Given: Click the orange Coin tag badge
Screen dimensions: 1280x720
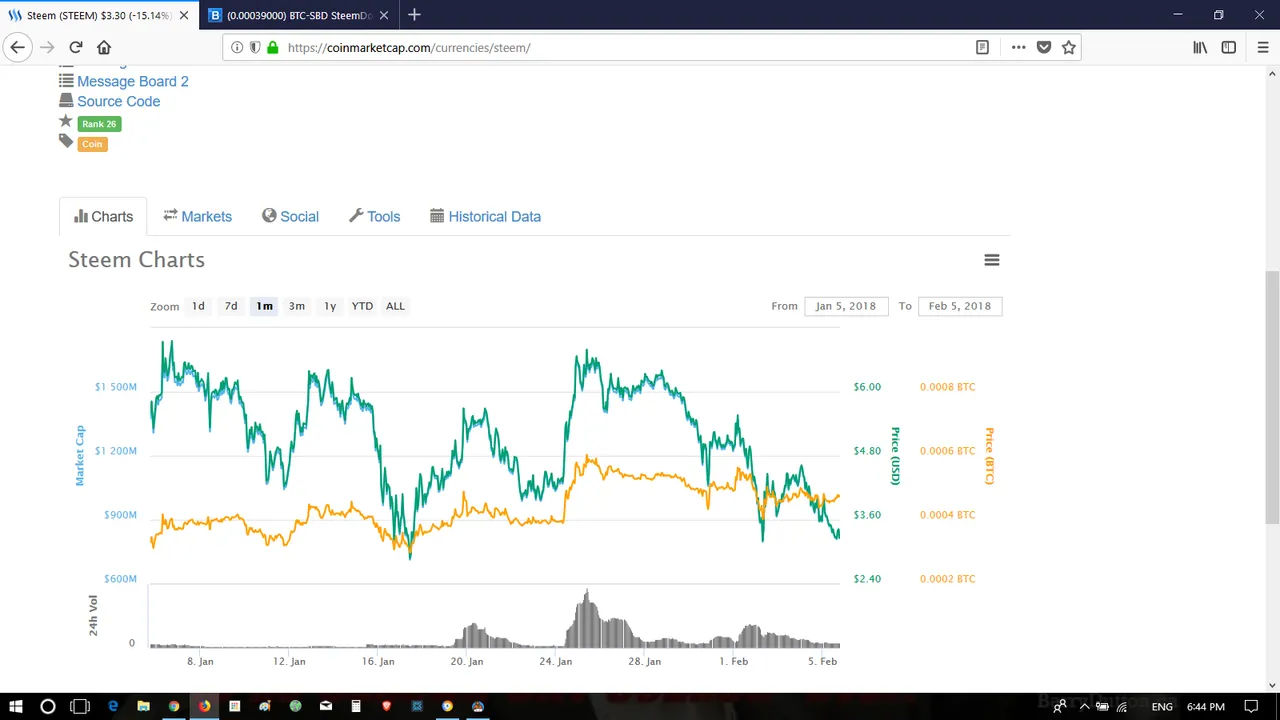Looking at the screenshot, I should click(x=92, y=144).
